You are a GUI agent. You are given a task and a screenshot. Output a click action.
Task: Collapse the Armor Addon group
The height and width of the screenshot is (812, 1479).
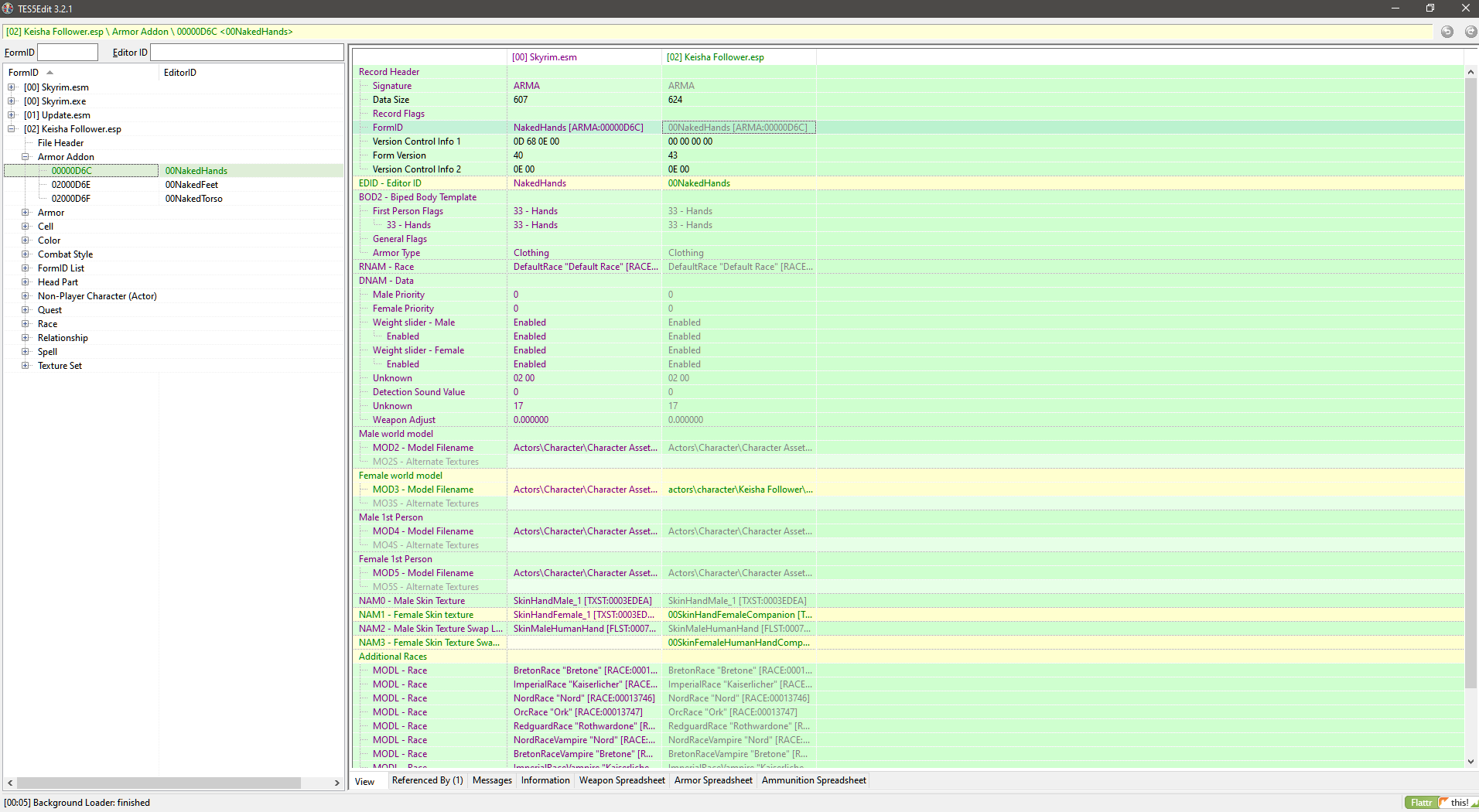click(x=26, y=157)
